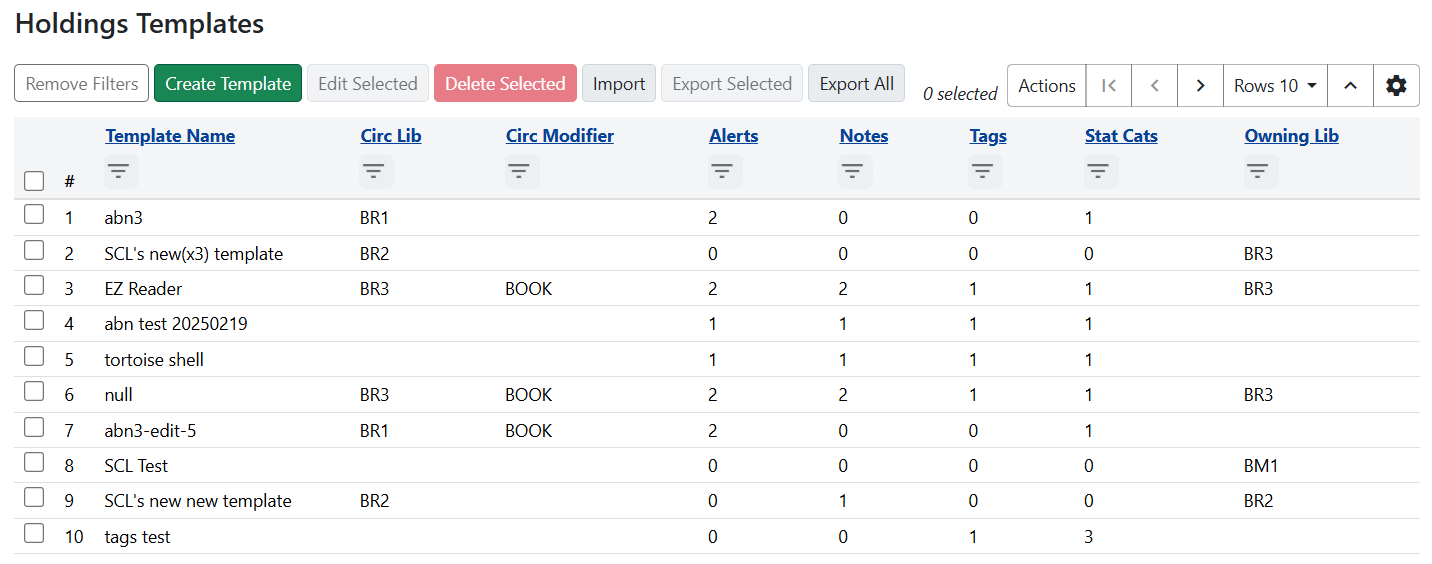Sort by the Circ Lib column header
The image size is (1432, 564).
tap(390, 136)
